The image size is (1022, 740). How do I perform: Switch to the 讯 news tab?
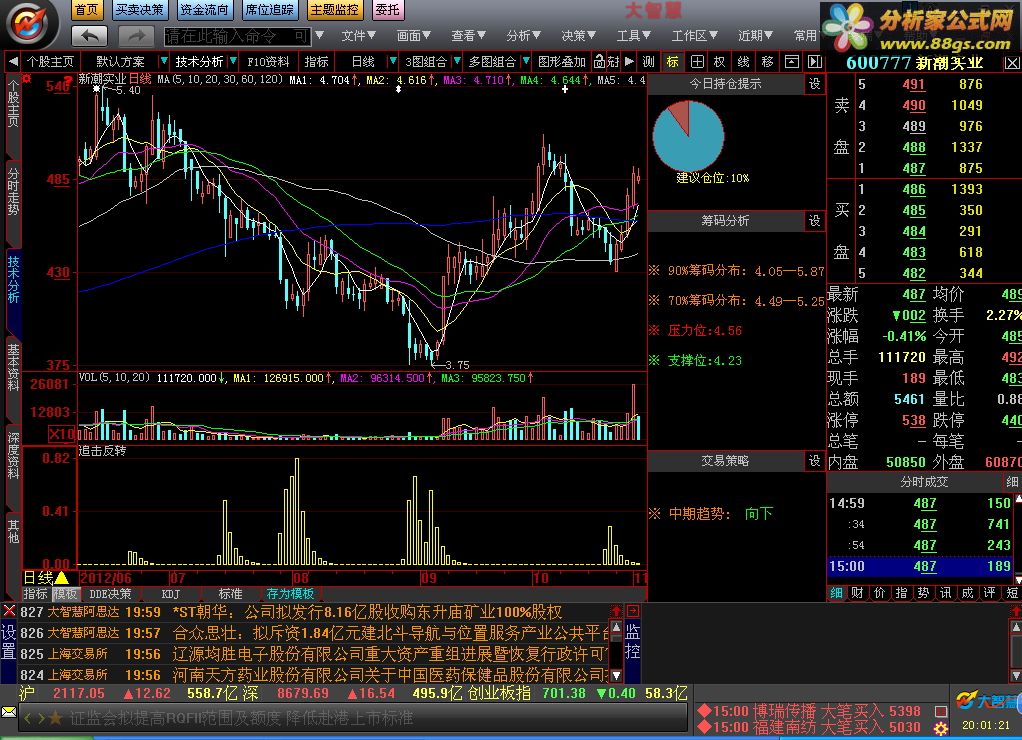(x=946, y=593)
